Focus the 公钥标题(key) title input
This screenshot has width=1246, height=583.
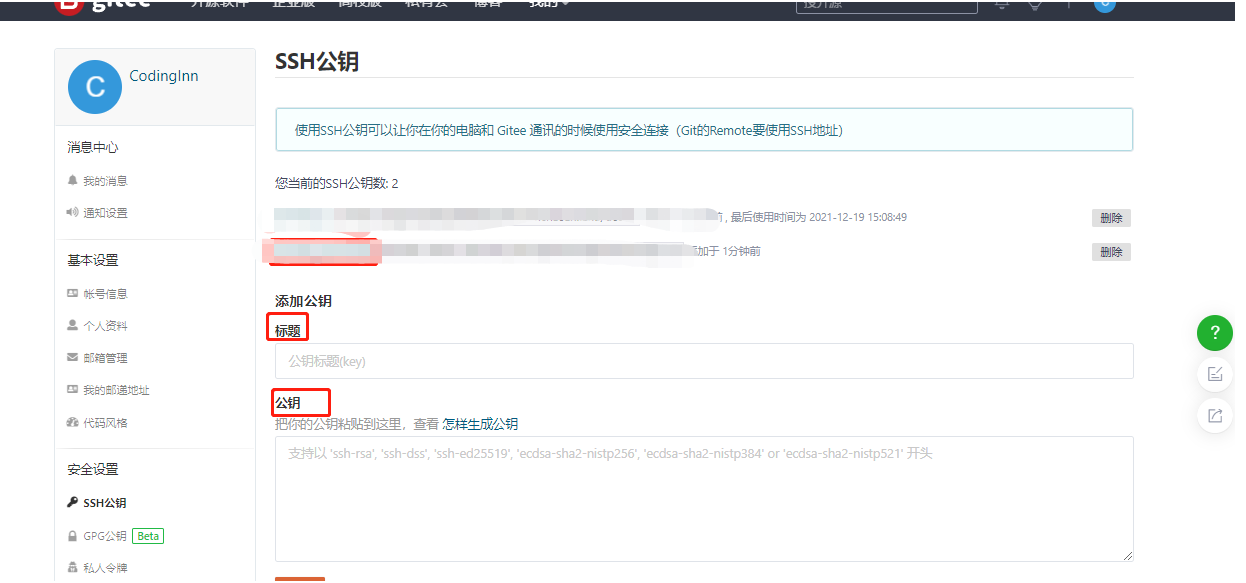click(x=704, y=361)
